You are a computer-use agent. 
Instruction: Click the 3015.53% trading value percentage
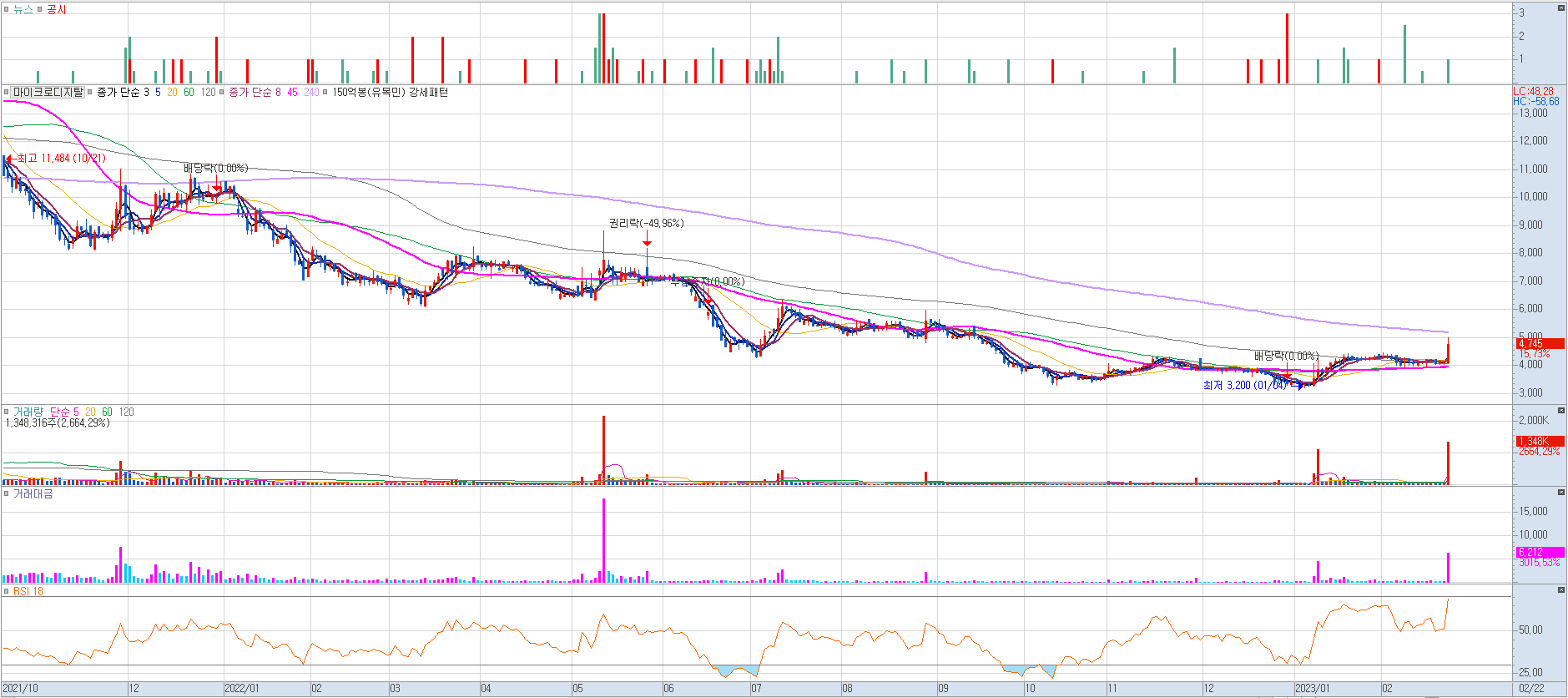tap(1539, 563)
